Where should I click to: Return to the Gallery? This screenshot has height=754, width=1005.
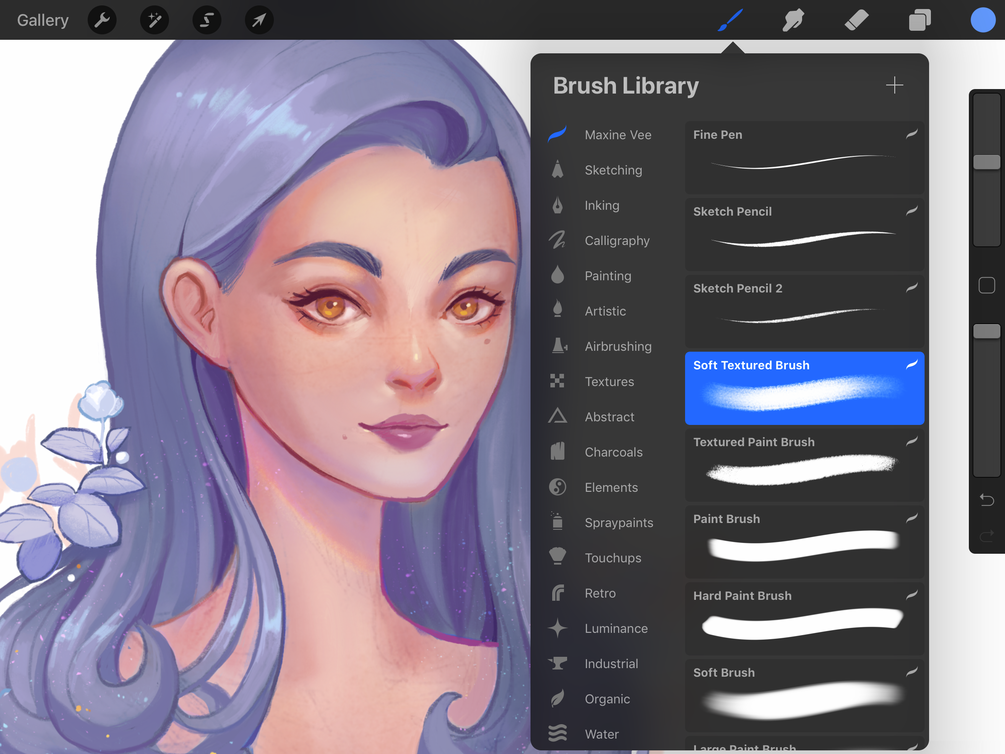coord(42,21)
